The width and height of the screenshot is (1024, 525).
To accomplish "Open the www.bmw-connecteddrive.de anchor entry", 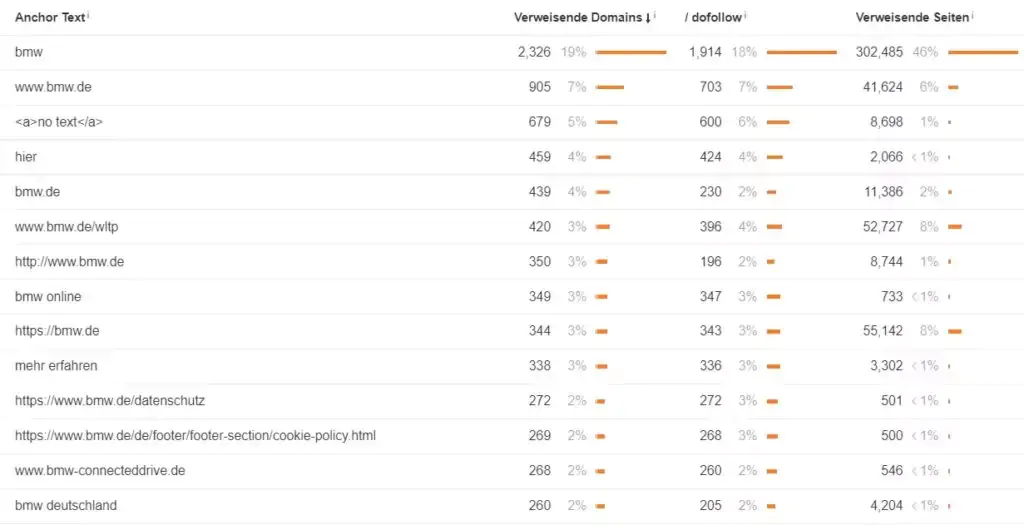I will click(x=100, y=470).
